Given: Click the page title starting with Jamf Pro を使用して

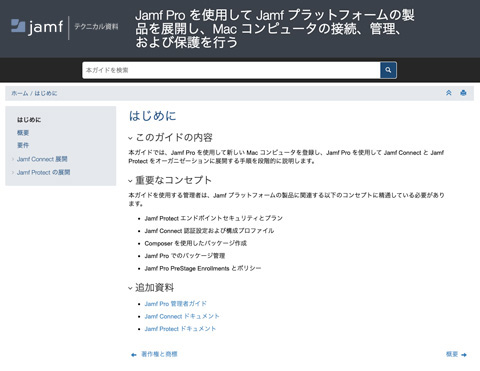Looking at the screenshot, I should pos(275,29).
